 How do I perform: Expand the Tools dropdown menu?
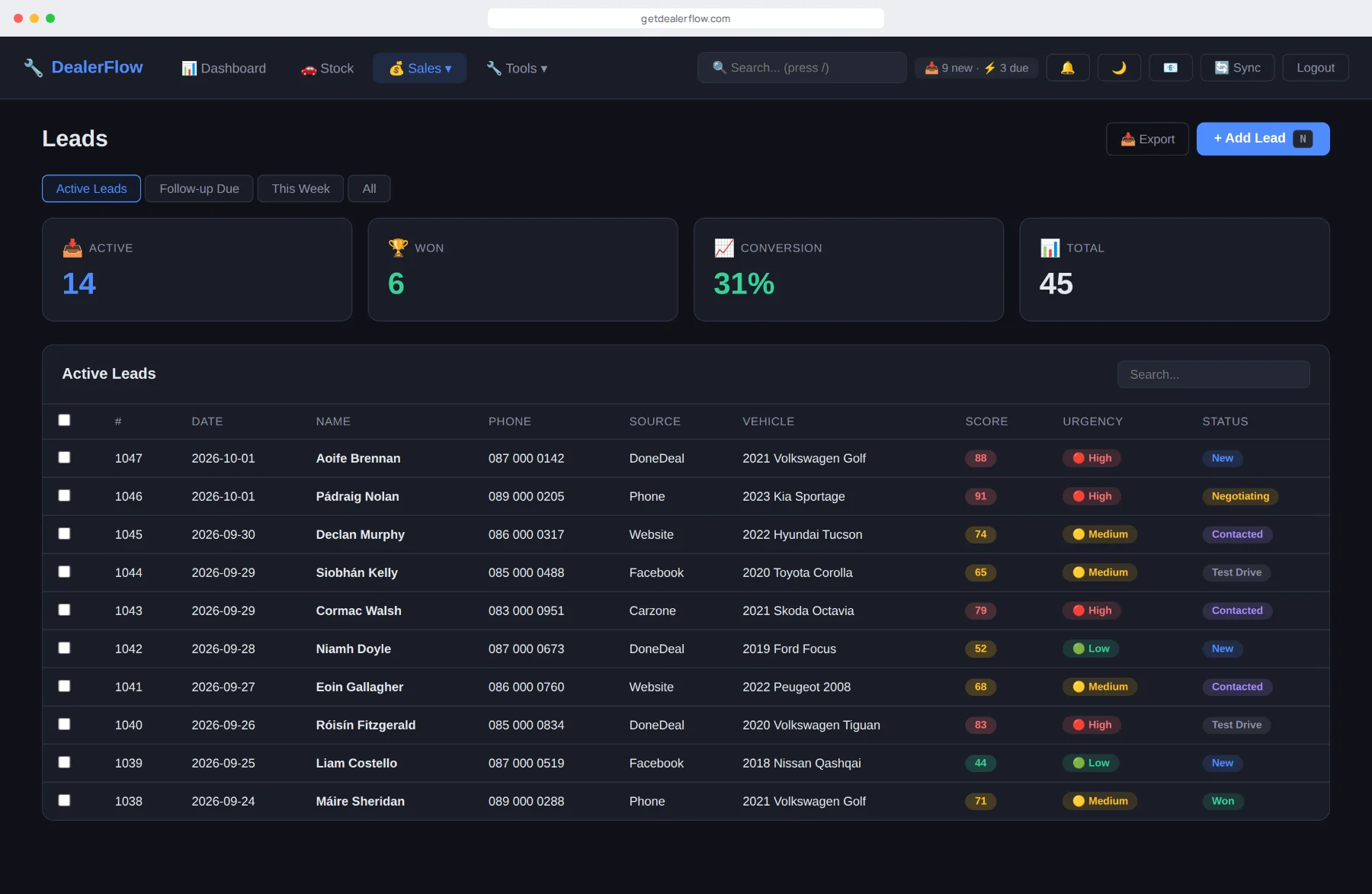tap(517, 68)
